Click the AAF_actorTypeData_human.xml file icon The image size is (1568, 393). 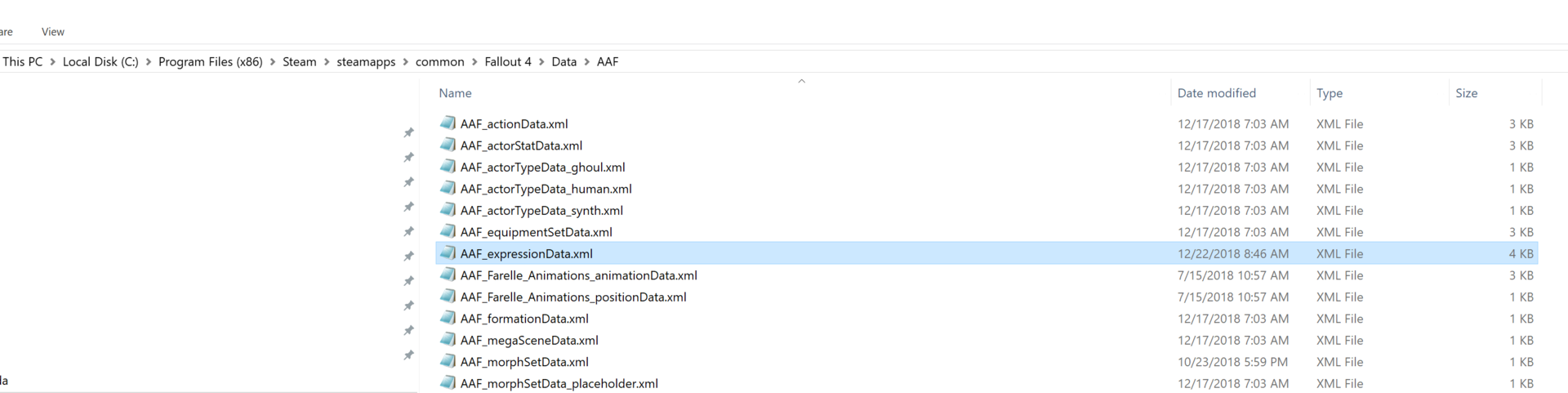pyautogui.click(x=448, y=188)
